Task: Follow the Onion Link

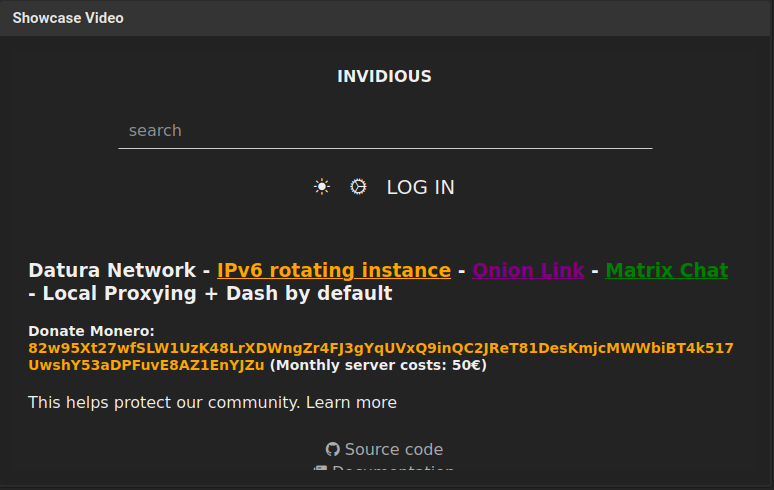Action: (x=528, y=270)
